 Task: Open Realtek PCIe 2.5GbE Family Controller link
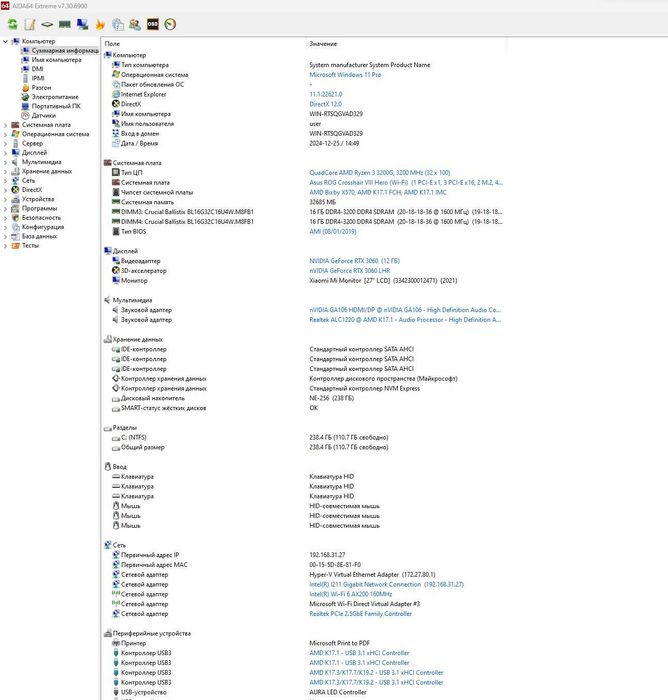360,614
